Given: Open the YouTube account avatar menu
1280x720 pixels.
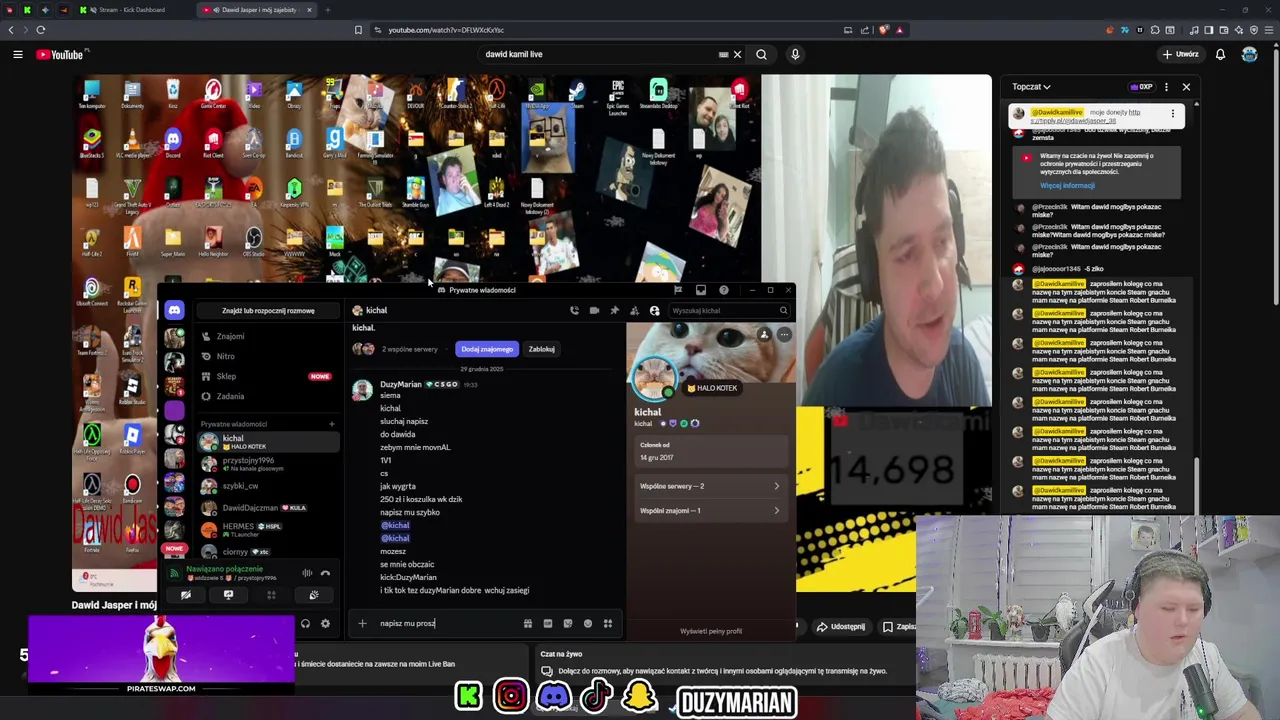Looking at the screenshot, I should [1249, 54].
